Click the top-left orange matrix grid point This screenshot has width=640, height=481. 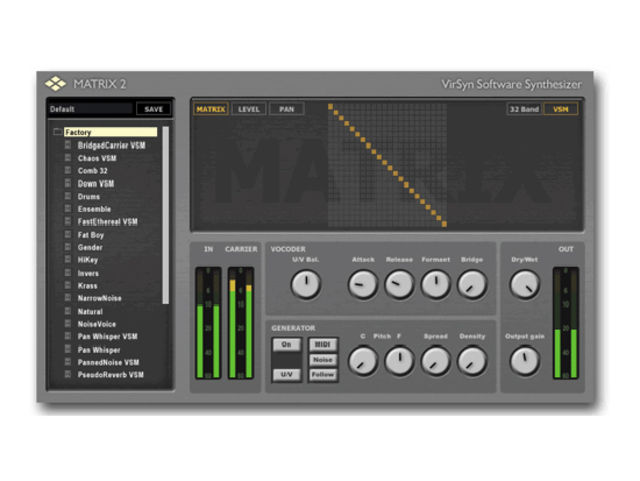point(330,107)
